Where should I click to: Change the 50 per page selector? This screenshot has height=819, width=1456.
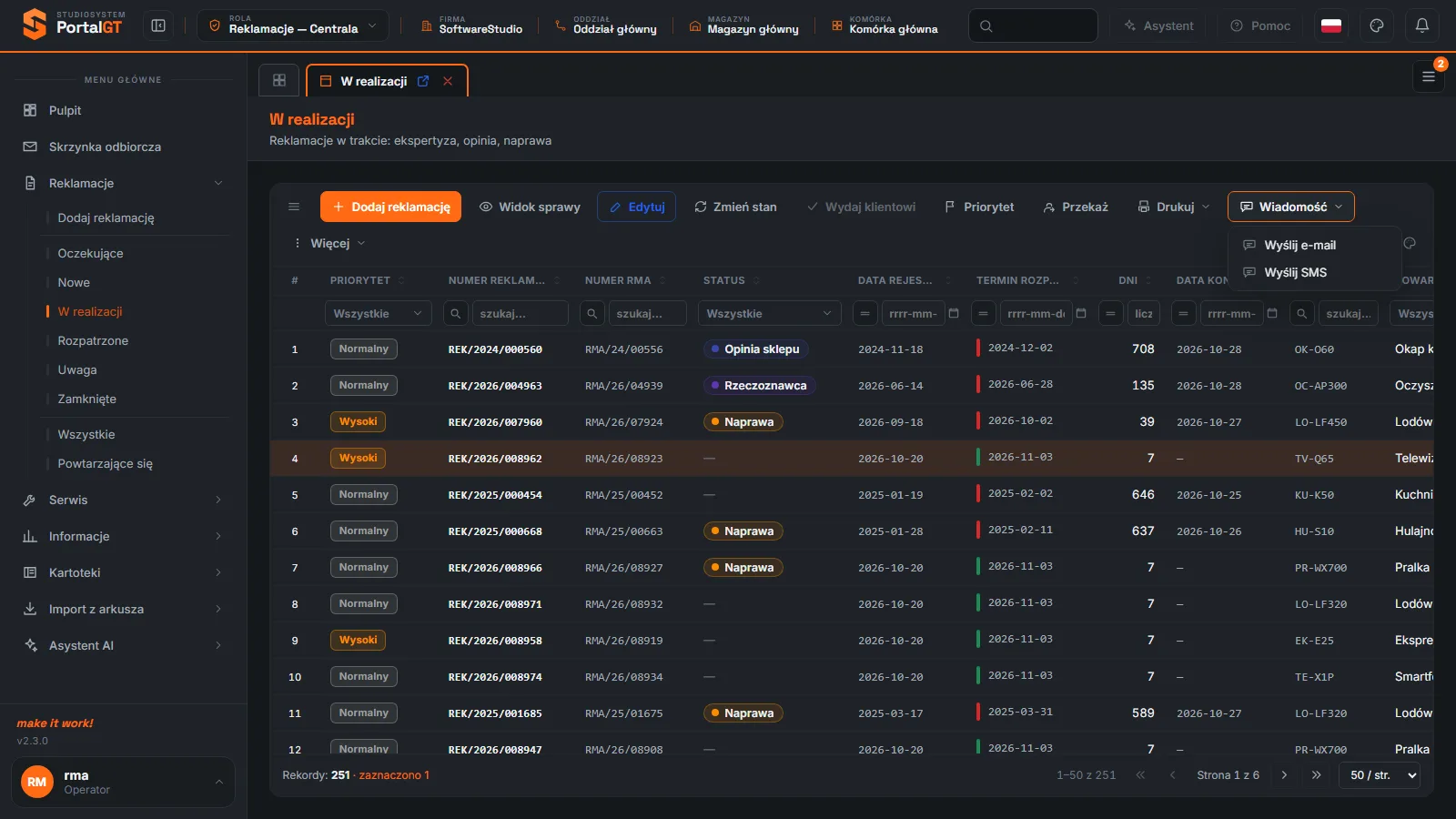pos(1380,775)
